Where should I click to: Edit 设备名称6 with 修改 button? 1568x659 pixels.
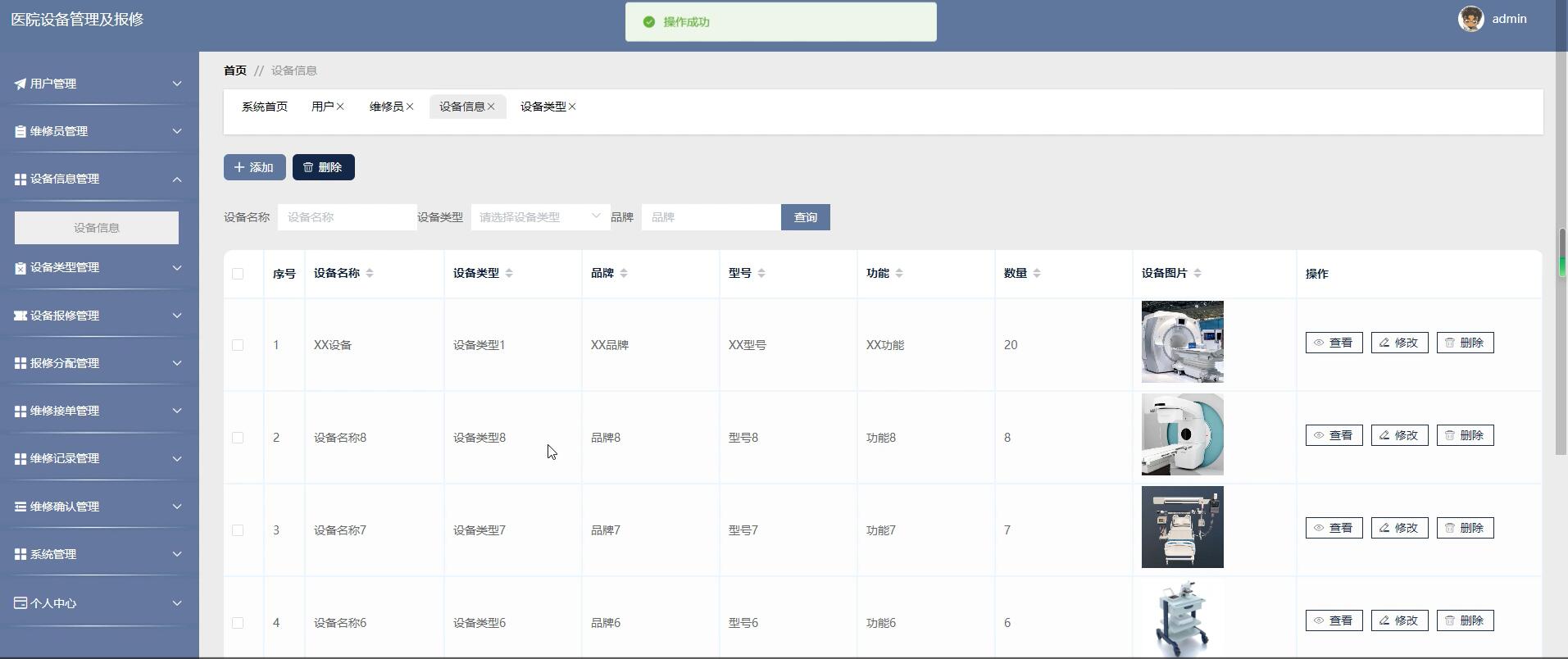tap(1399, 620)
